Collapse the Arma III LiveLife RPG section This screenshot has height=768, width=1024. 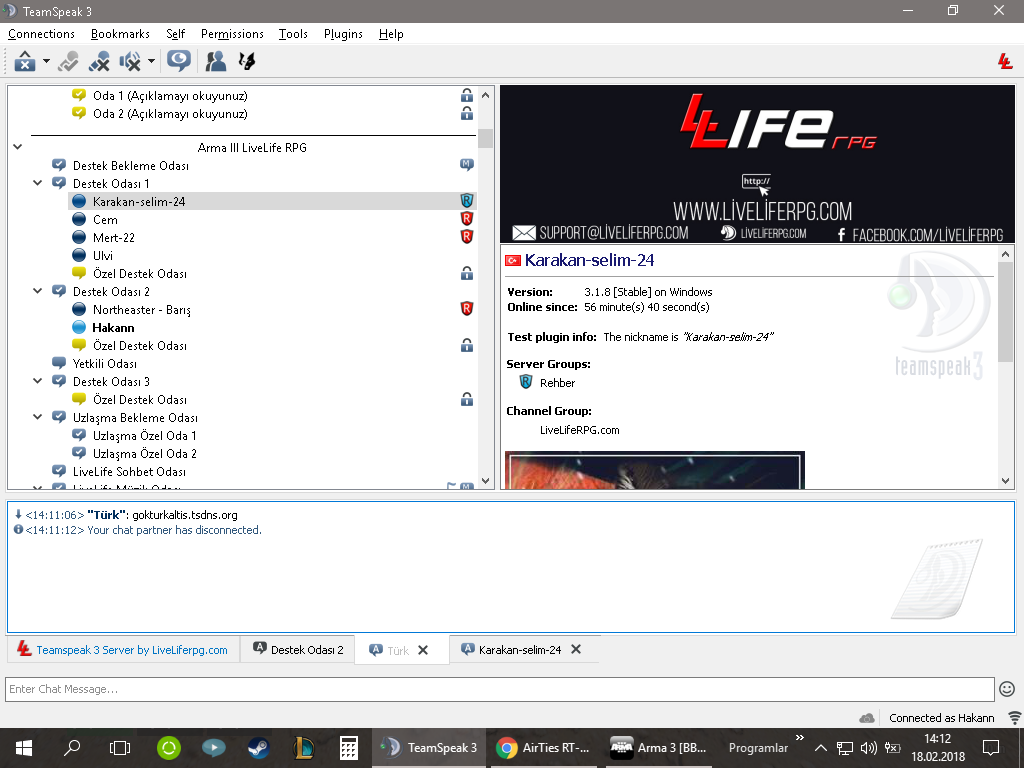click(18, 147)
